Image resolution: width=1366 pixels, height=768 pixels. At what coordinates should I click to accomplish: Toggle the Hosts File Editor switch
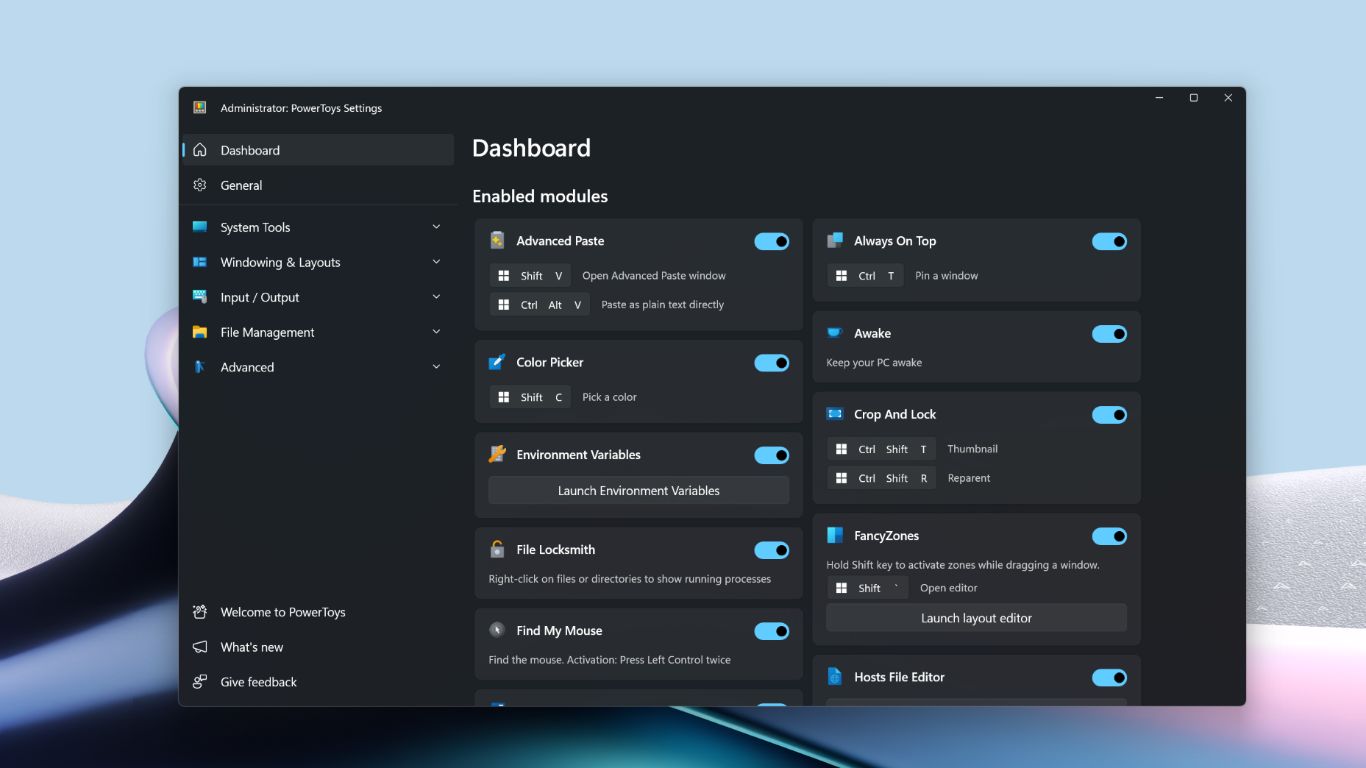tap(1109, 678)
